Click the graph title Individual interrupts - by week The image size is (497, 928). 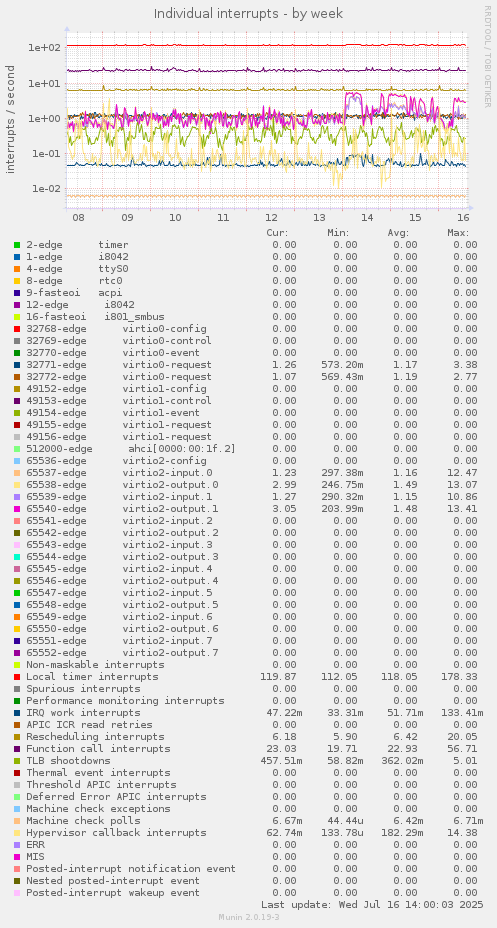point(248,13)
